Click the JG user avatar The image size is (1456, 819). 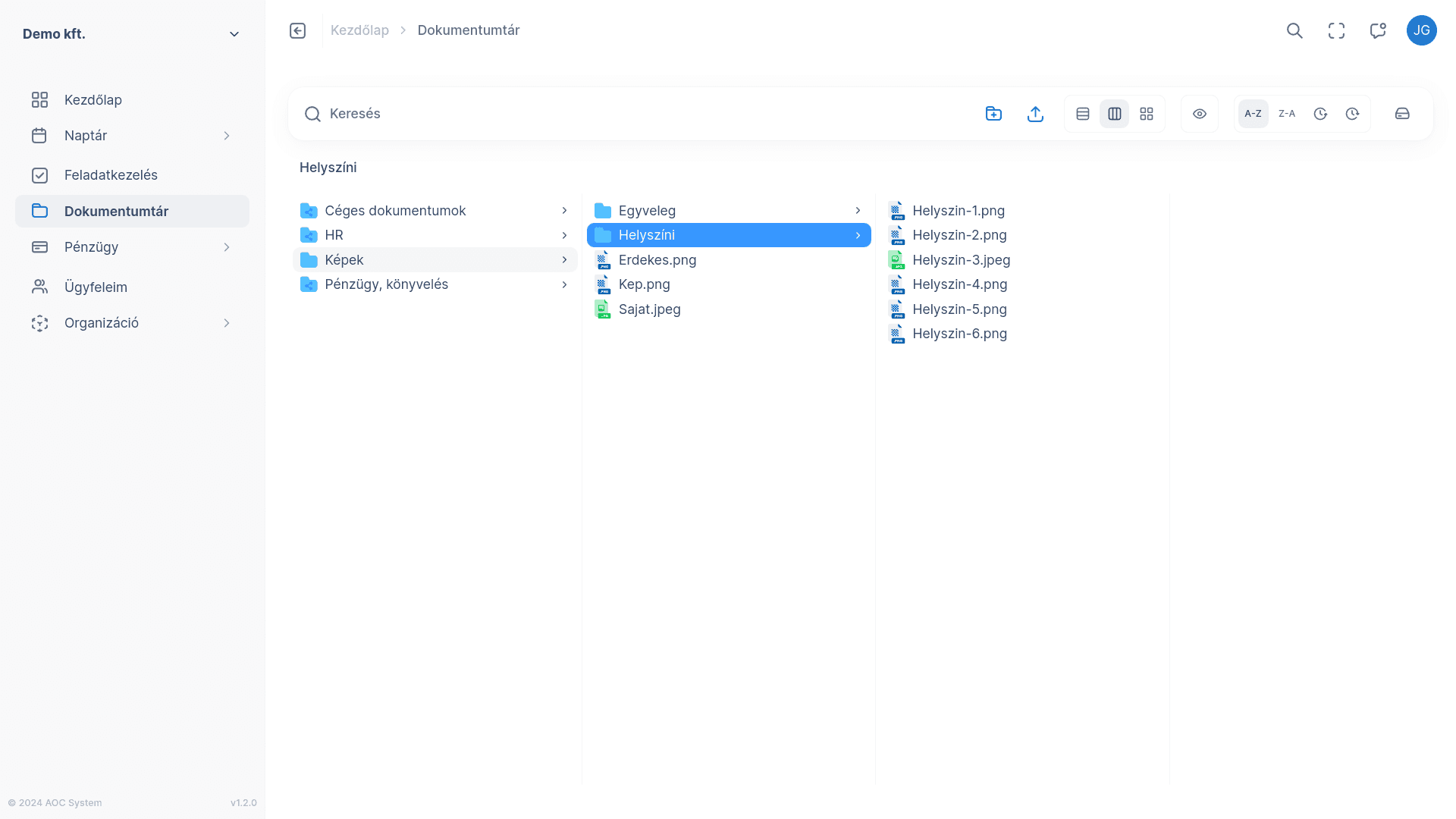coord(1422,30)
